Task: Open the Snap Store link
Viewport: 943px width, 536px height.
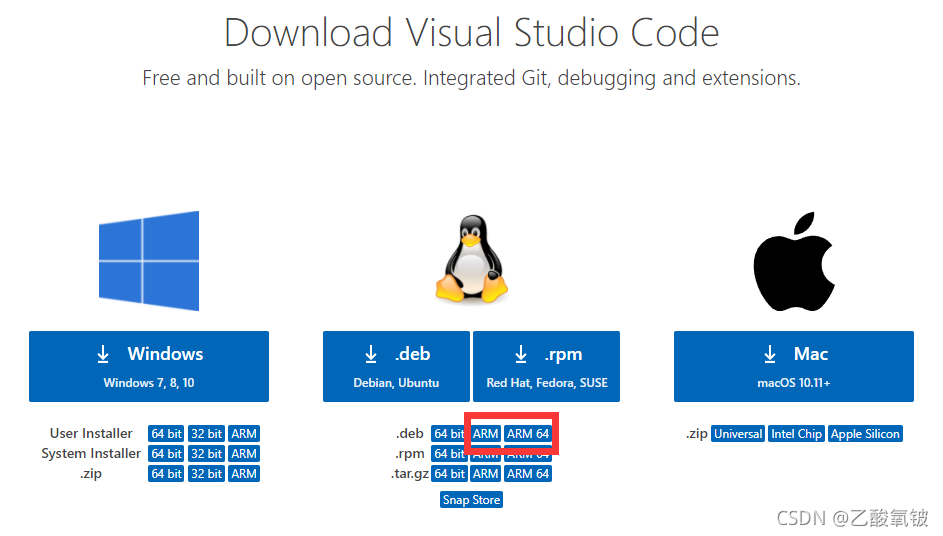Action: click(x=472, y=500)
